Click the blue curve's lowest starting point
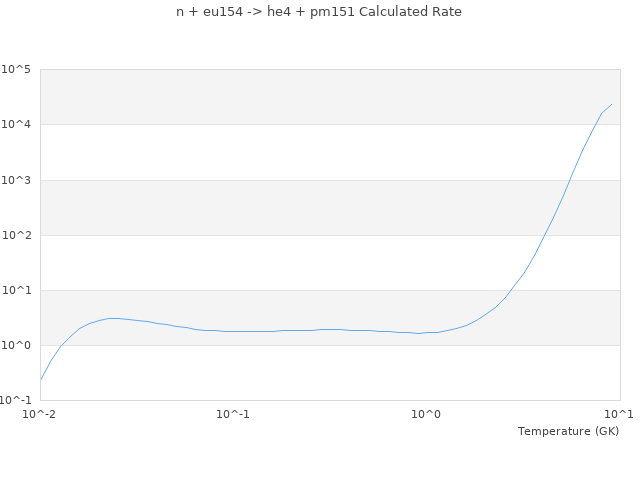Image resolution: width=640 pixels, height=480 pixels. click(x=40, y=380)
